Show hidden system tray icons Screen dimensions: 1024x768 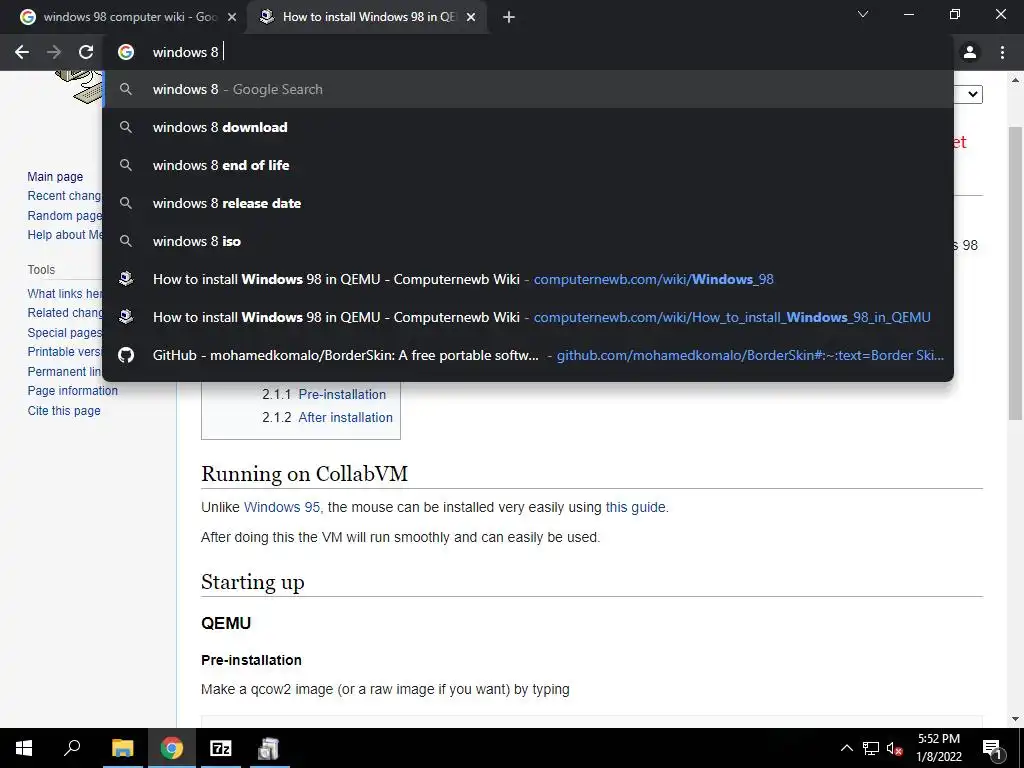pos(846,748)
